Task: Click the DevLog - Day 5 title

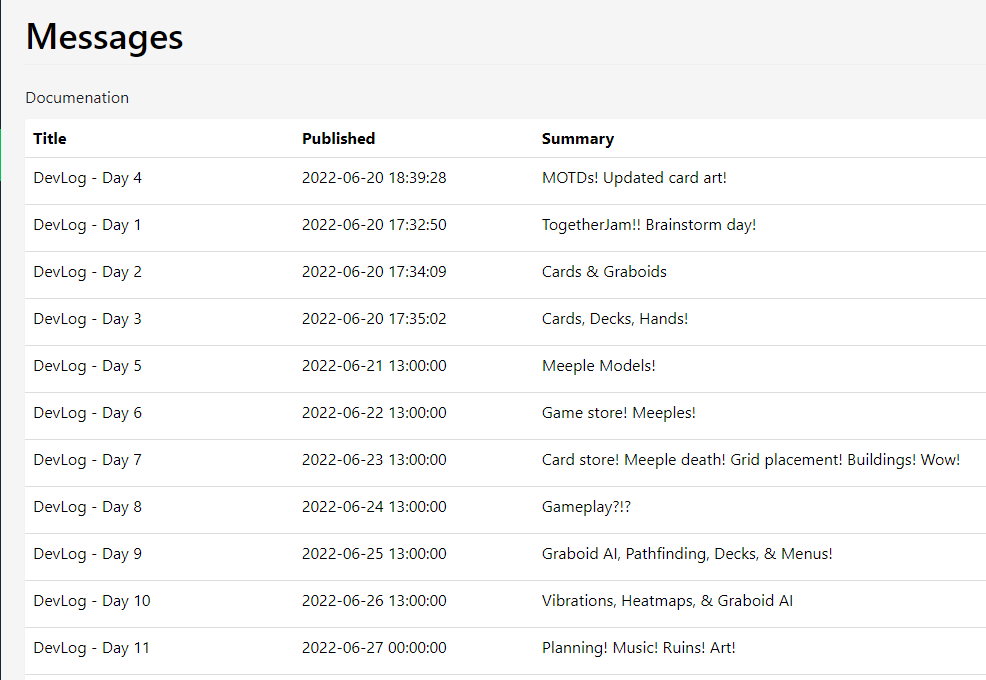Action: [x=88, y=366]
